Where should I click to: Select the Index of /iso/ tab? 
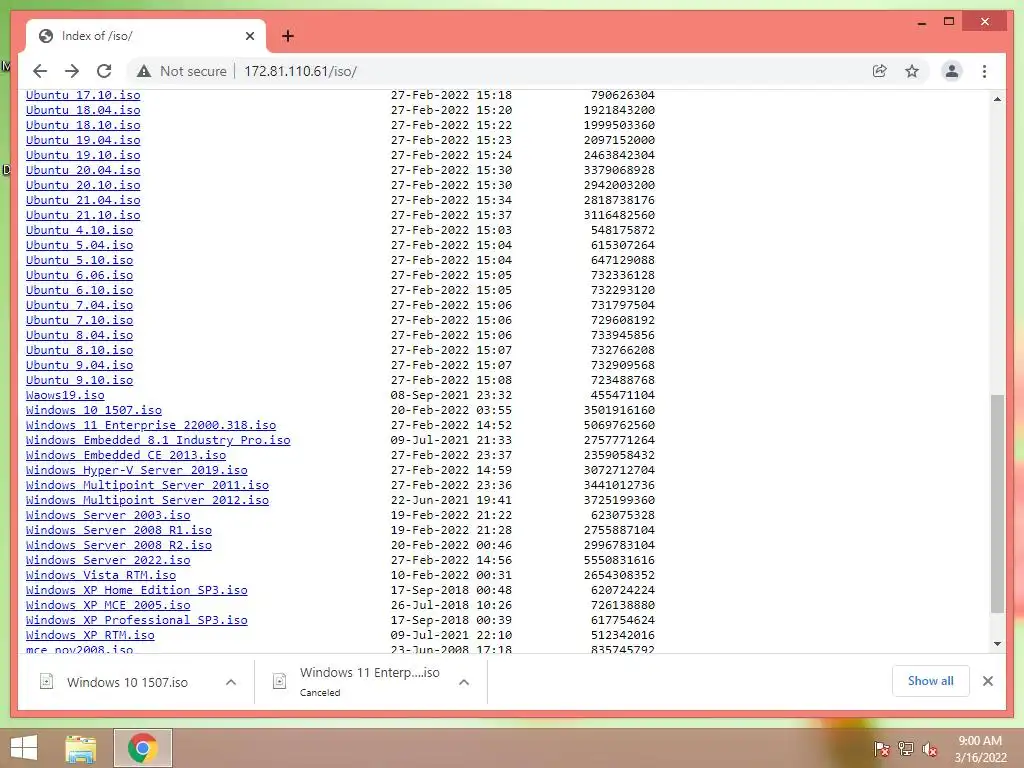coord(146,36)
